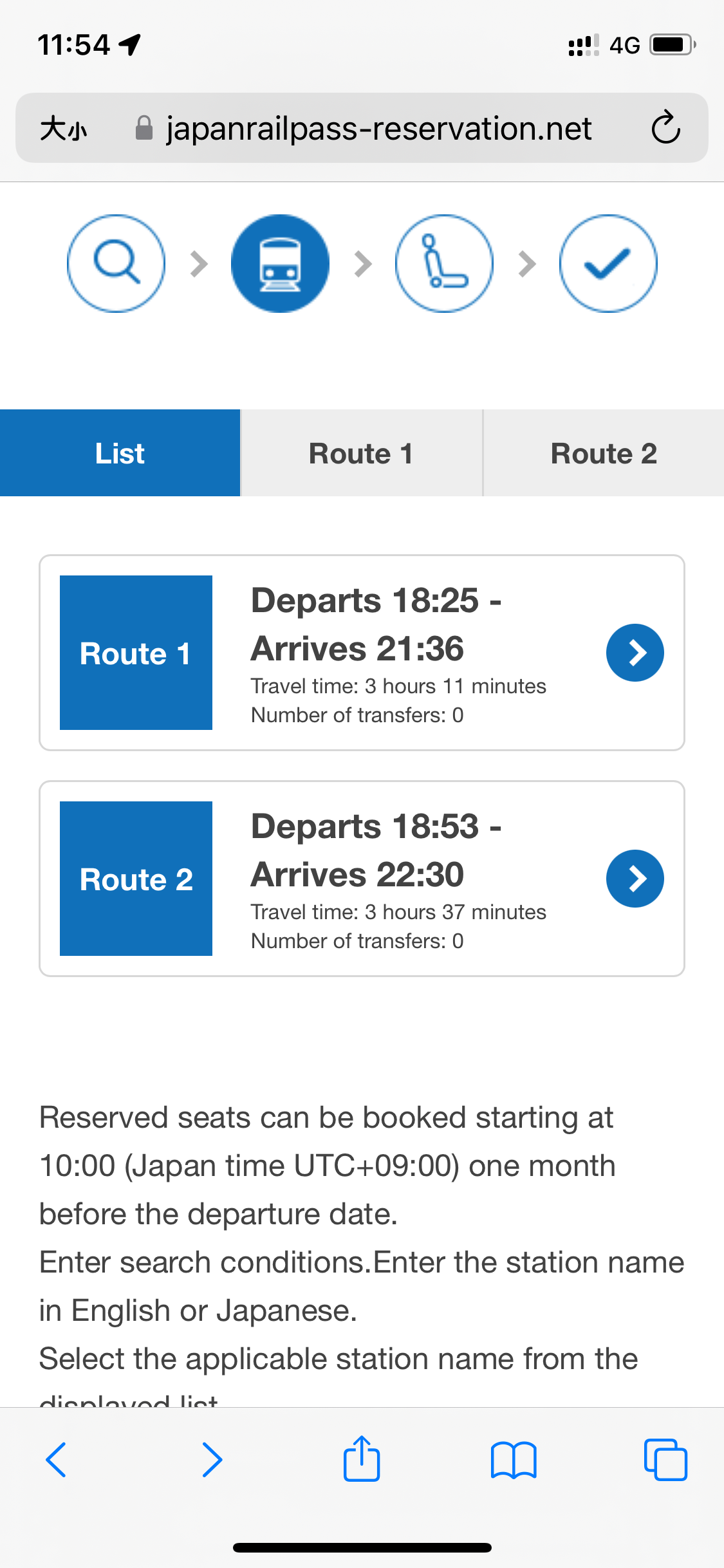The height and width of the screenshot is (1568, 724).
Task: Open Safari share sheet icon
Action: pos(362,1459)
